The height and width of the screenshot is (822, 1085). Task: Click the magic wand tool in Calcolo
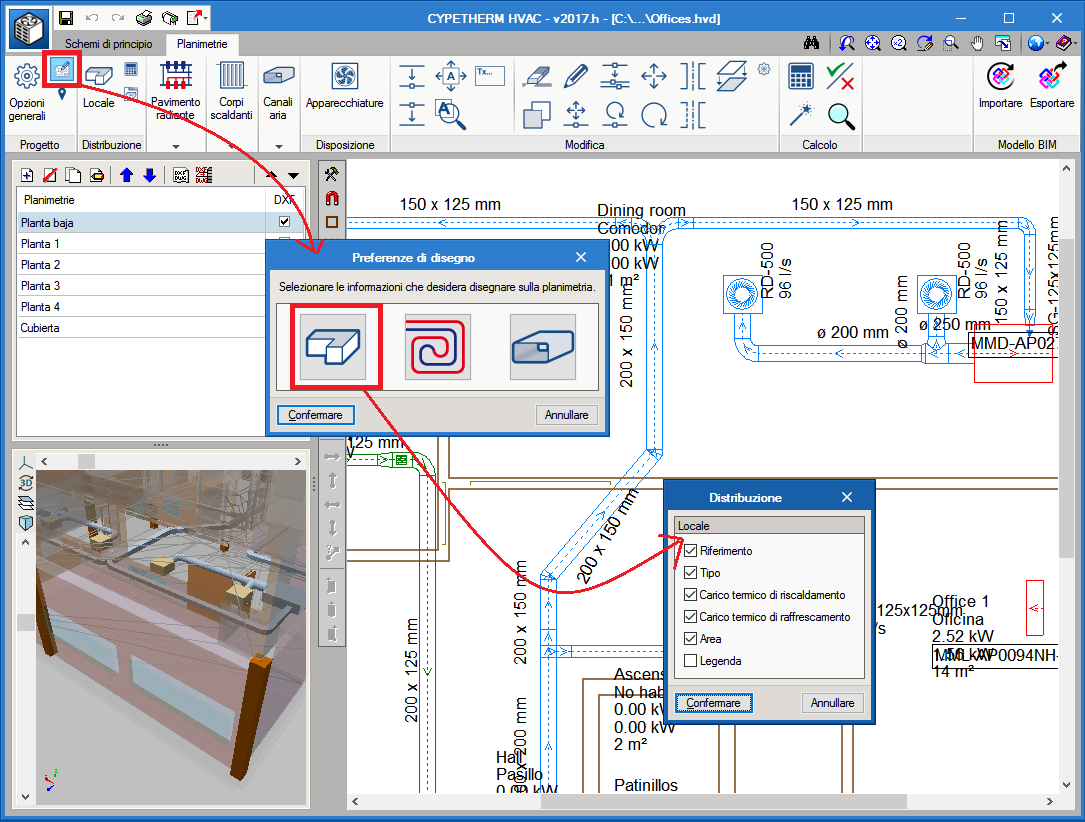tap(801, 116)
